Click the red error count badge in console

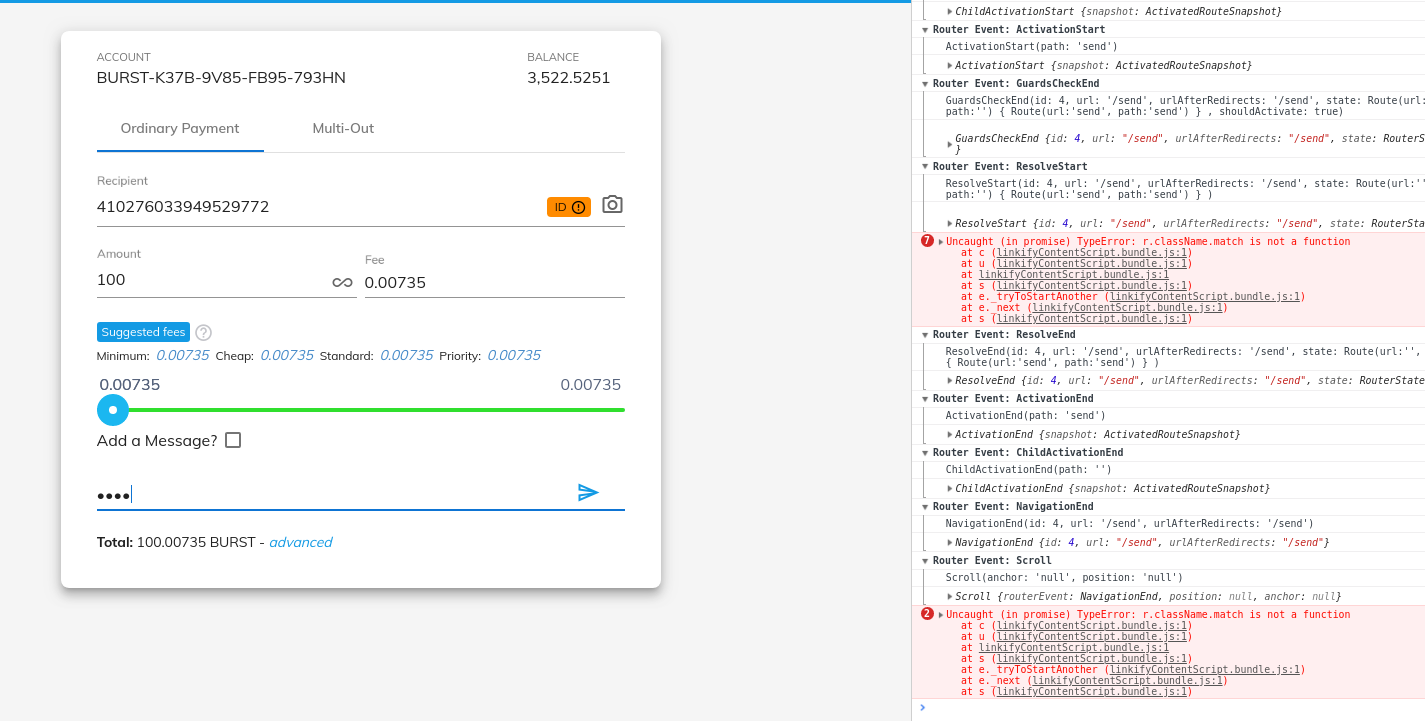(x=926, y=241)
